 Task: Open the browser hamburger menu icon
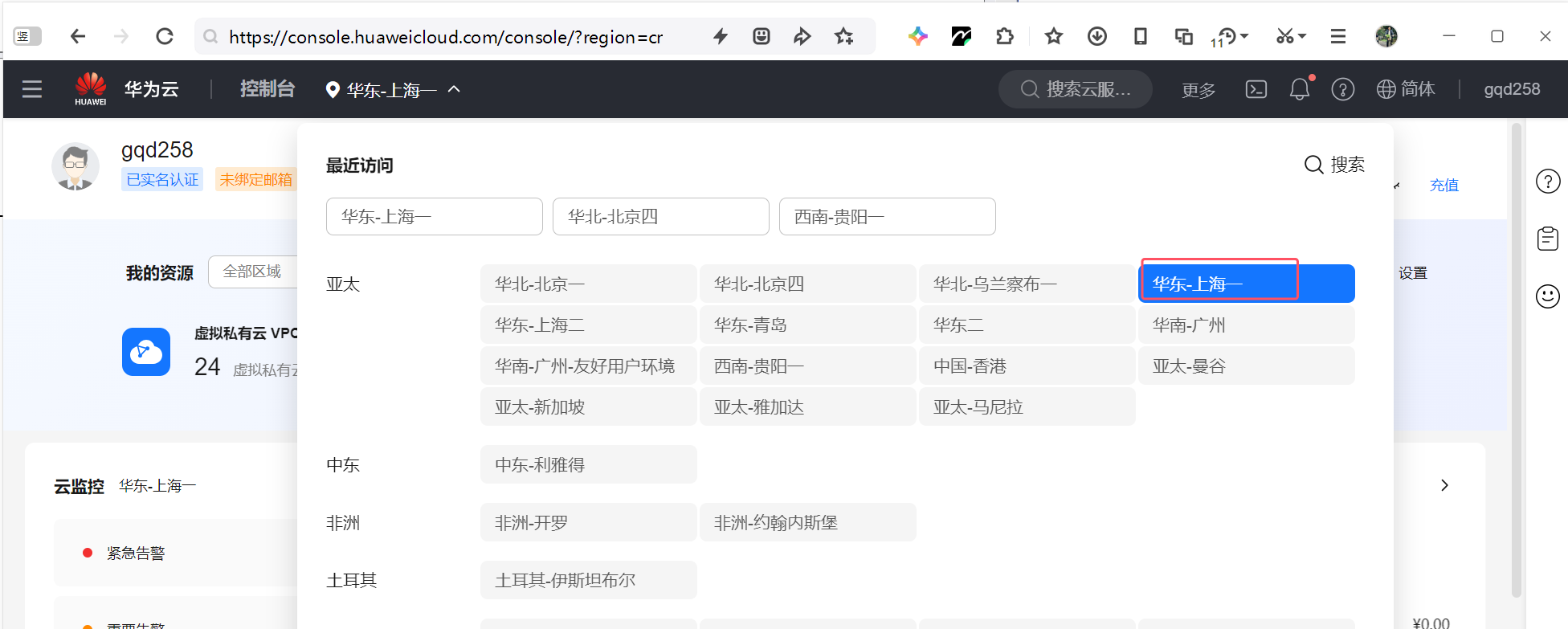coord(1338,36)
